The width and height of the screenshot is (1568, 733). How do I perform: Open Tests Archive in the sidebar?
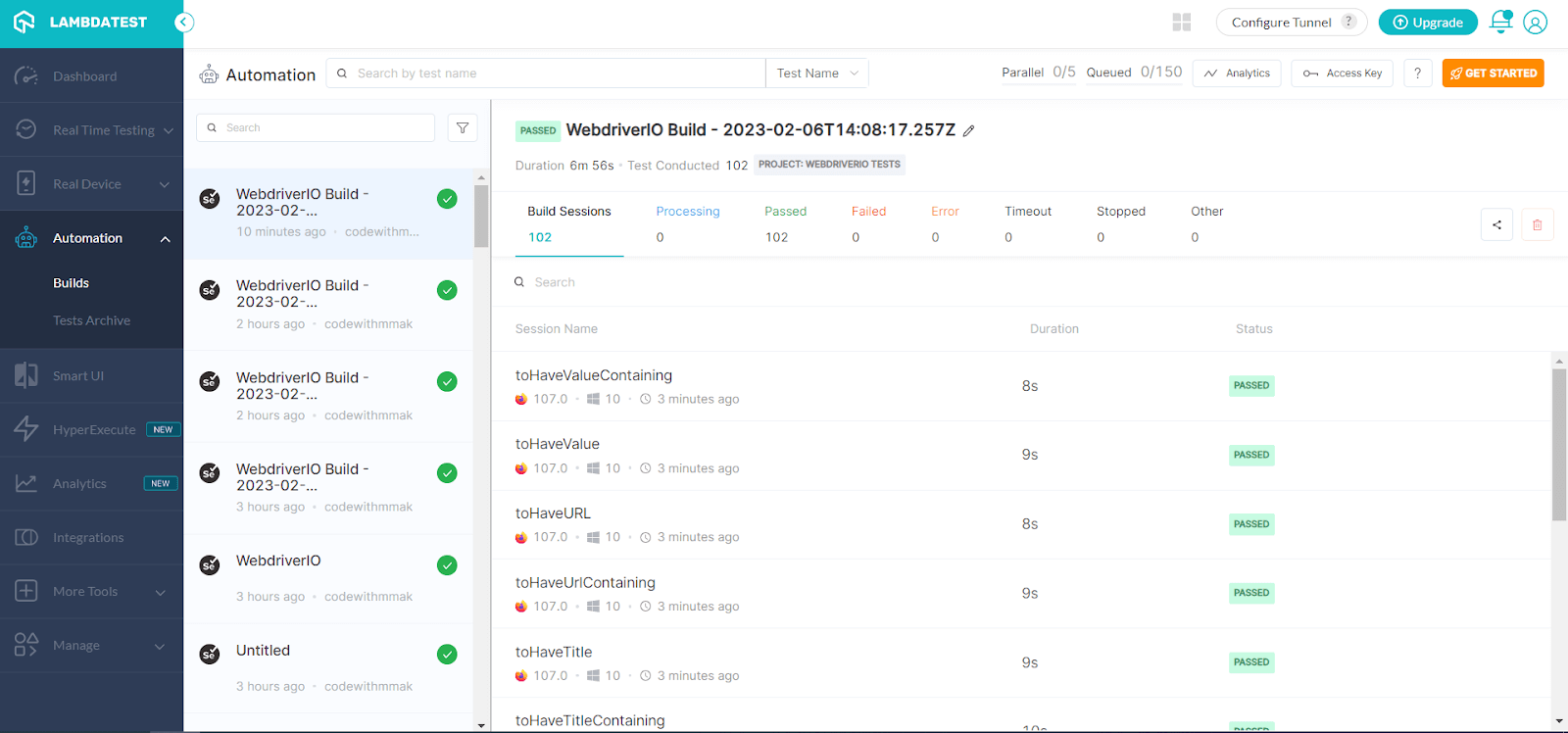[x=91, y=320]
